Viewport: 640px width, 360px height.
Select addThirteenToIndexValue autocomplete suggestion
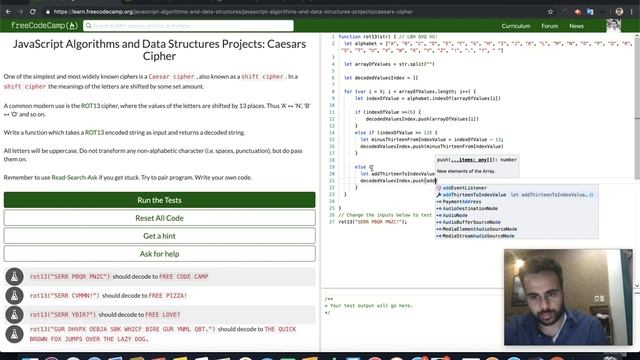[x=517, y=195]
